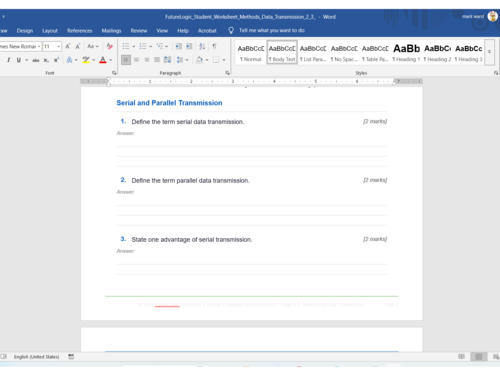Image resolution: width=500 pixels, height=375 pixels.
Task: Open numbering library dropdown arrow
Action: [x=150, y=46]
